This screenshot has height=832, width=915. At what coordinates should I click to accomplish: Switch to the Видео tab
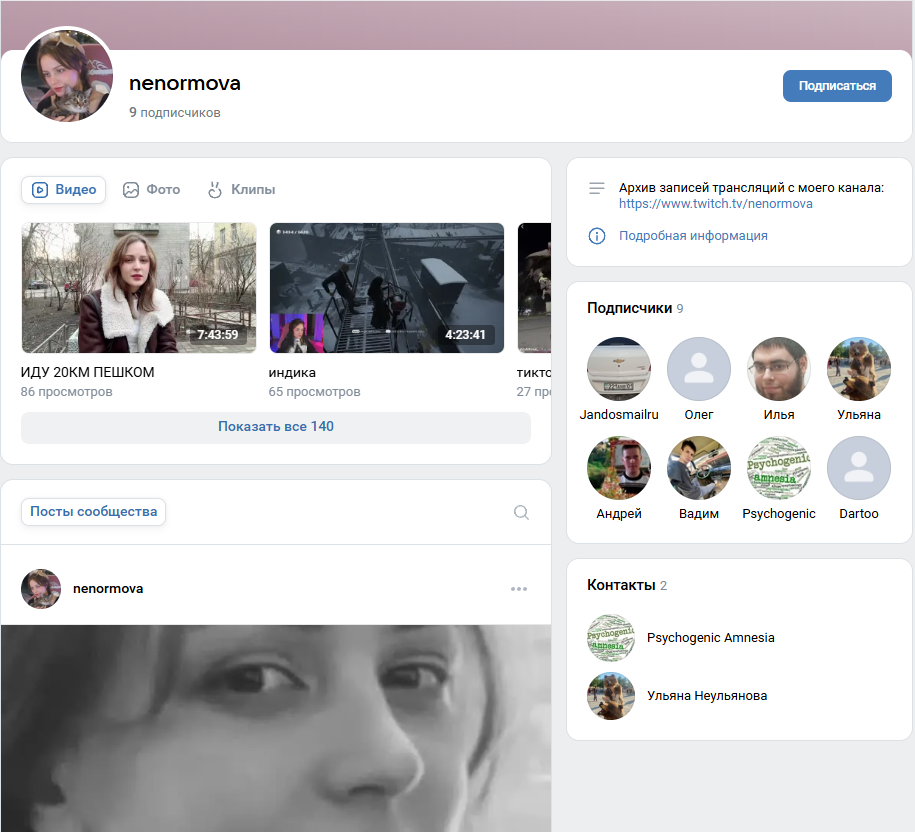[64, 190]
